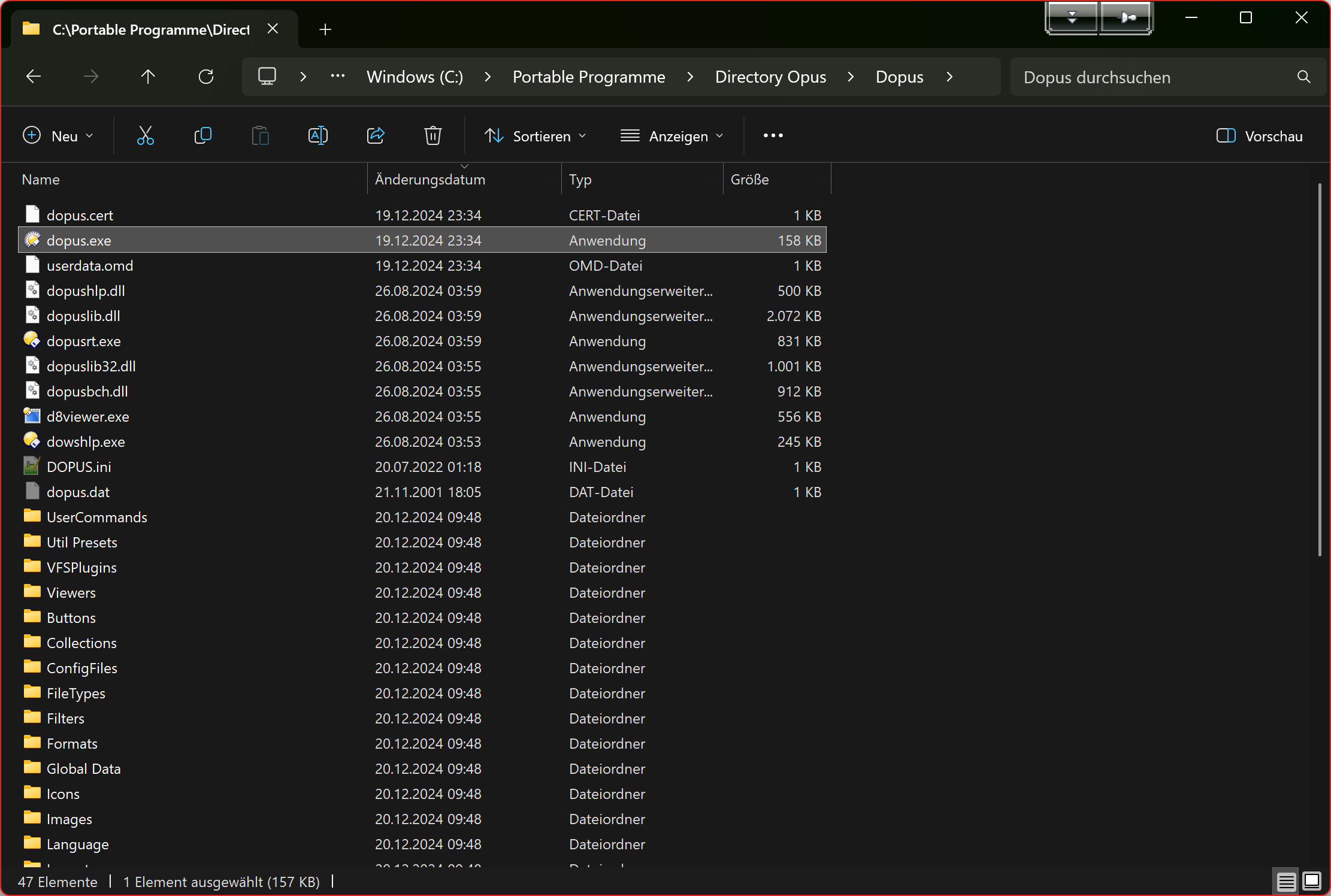Click the dowshlp.exe icon
1331x896 pixels.
(32, 441)
